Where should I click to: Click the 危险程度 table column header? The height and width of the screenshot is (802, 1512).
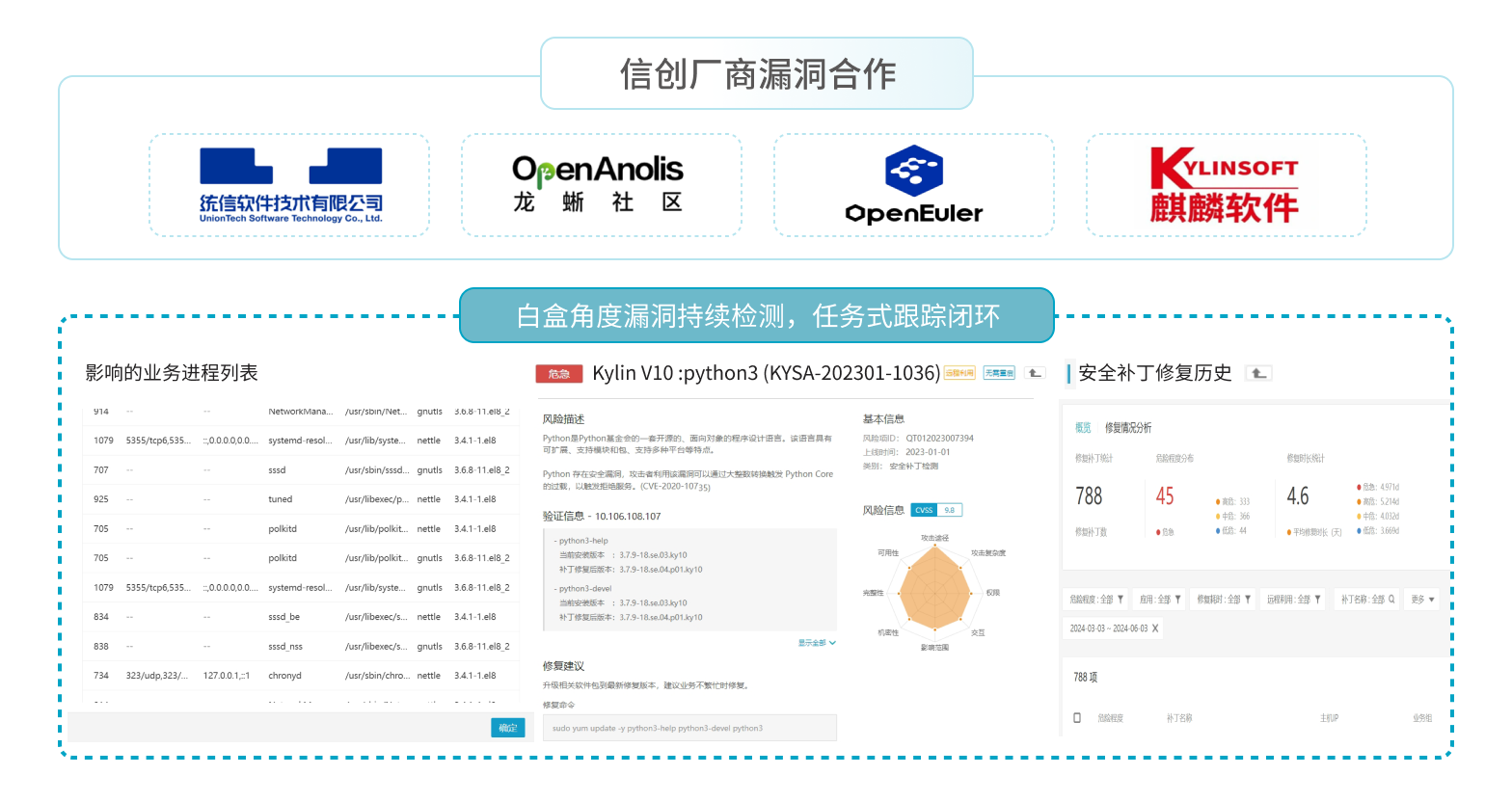pyautogui.click(x=1110, y=718)
